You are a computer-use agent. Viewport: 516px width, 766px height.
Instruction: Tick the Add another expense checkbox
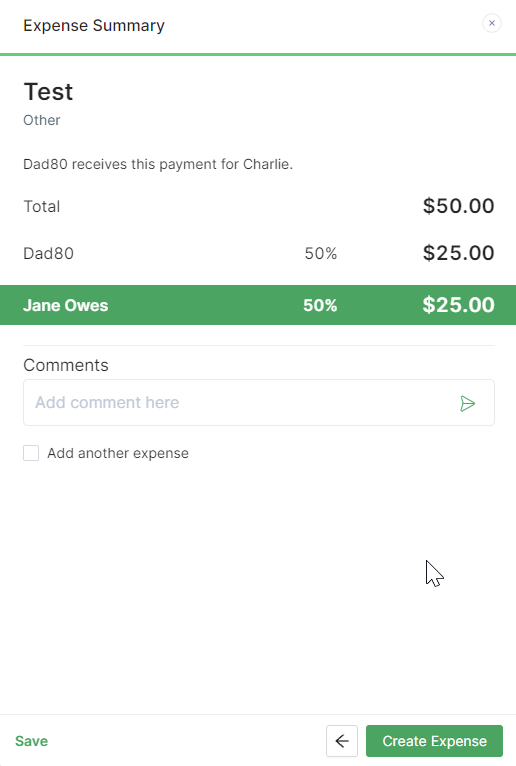pyautogui.click(x=31, y=453)
